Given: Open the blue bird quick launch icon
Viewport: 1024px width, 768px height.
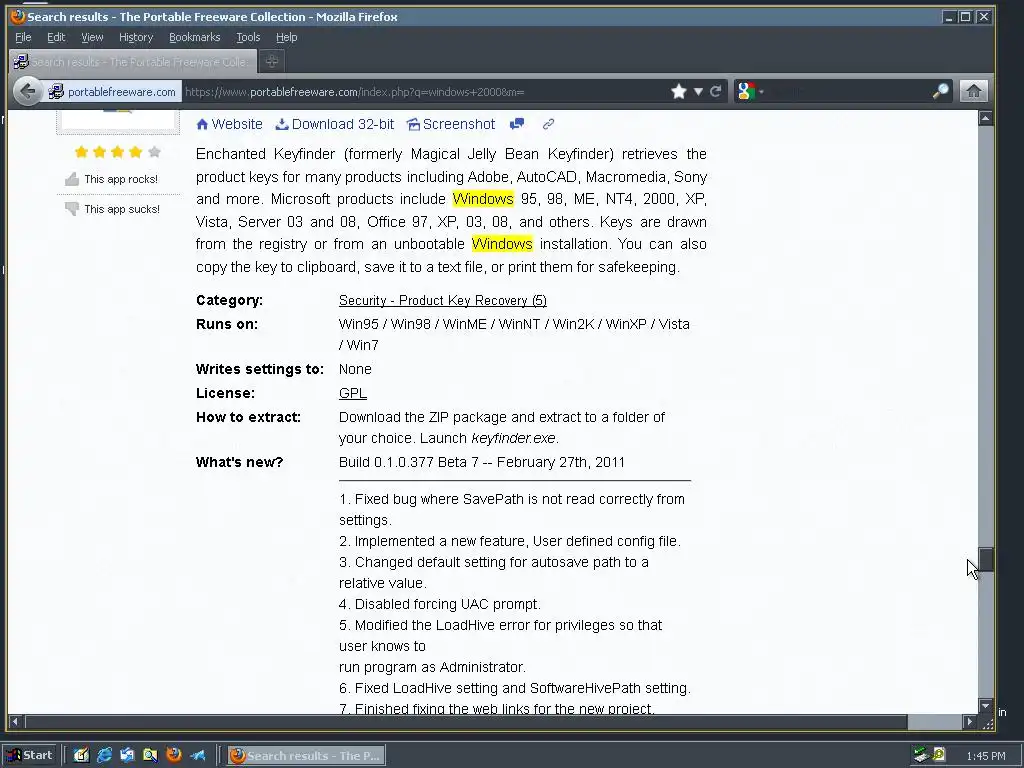Looking at the screenshot, I should tap(197, 756).
